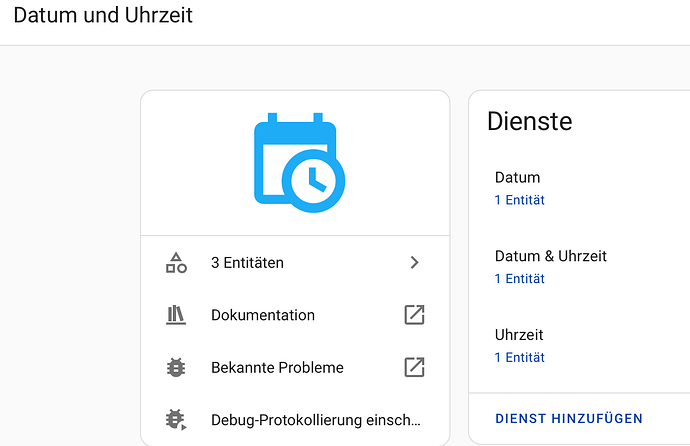Image resolution: width=690 pixels, height=446 pixels.
Task: Open the 1 Entität link under Datum
Action: click(519, 200)
